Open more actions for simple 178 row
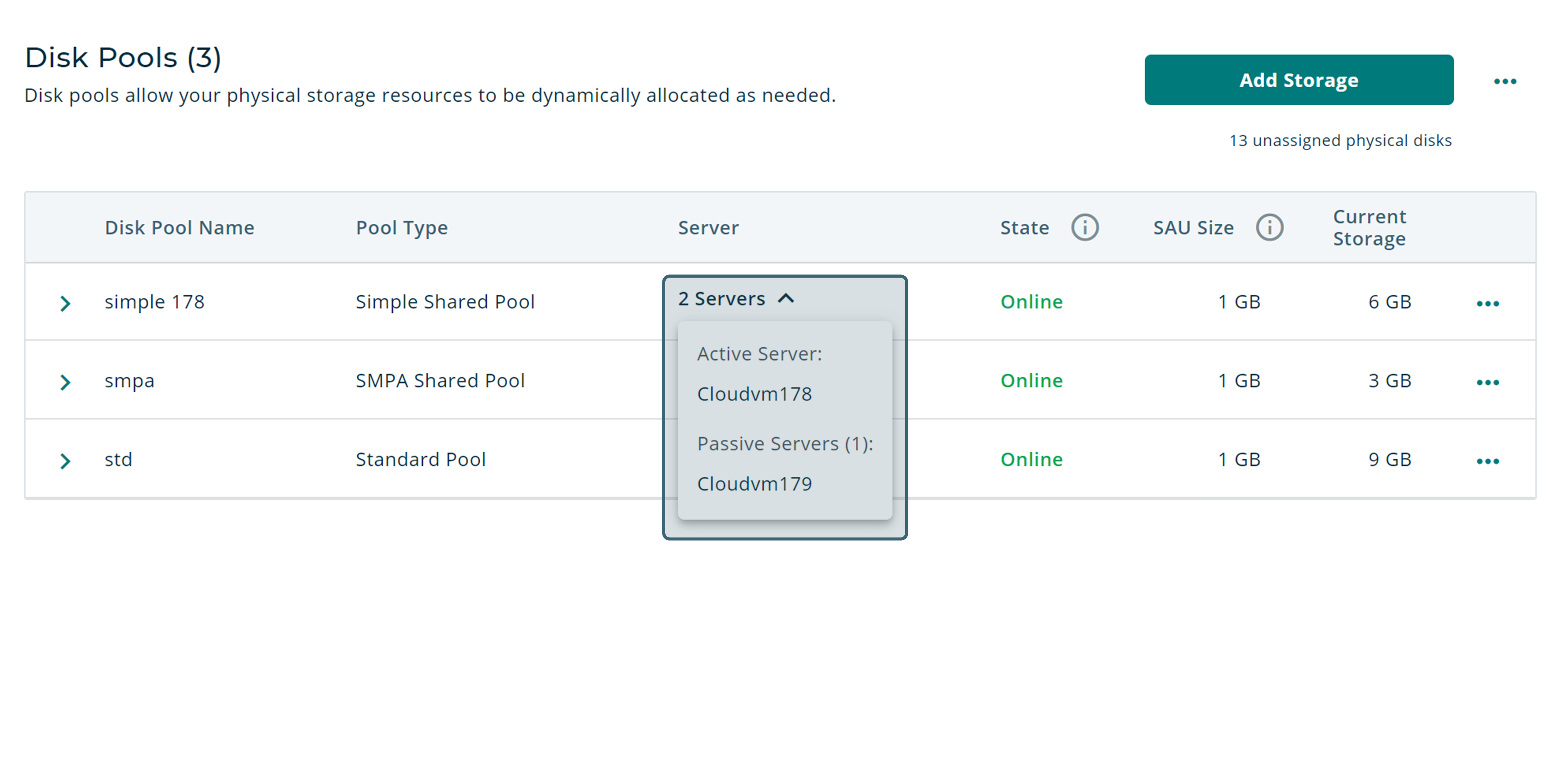This screenshot has width=1557, height=784. coord(1487,303)
